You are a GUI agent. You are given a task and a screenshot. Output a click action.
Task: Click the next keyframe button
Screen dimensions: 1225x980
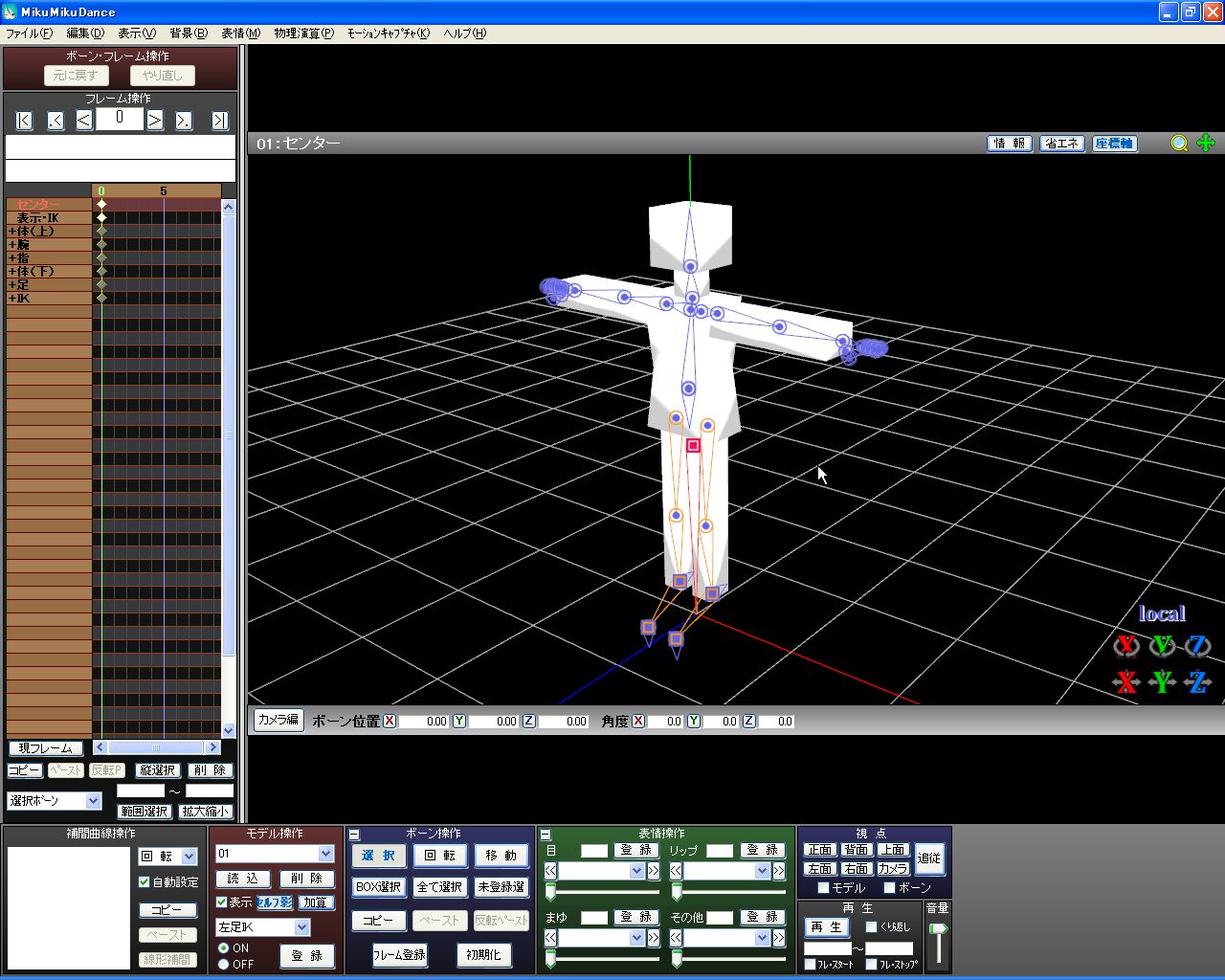183,121
